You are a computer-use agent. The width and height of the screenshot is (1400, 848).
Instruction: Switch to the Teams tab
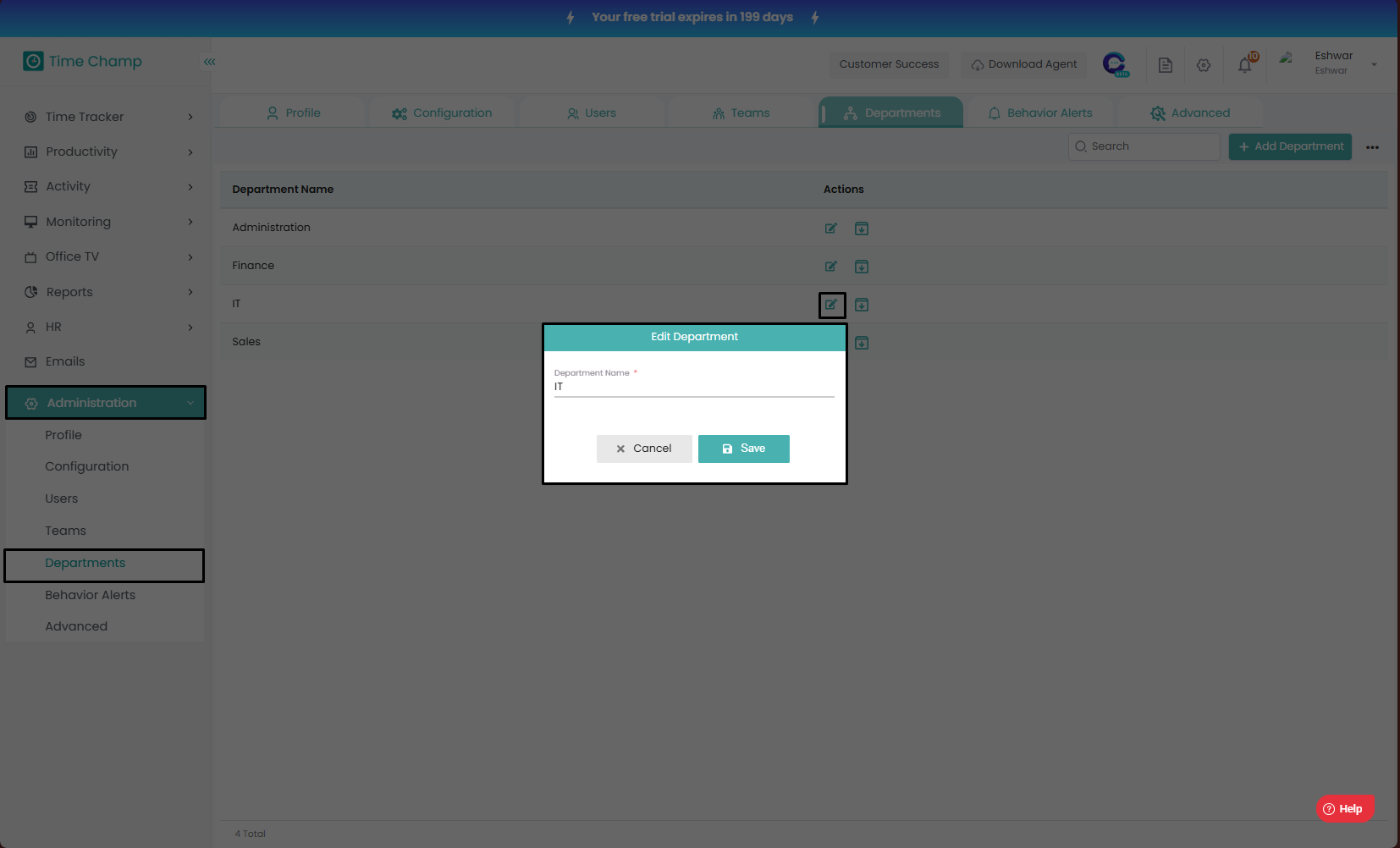[x=741, y=113]
